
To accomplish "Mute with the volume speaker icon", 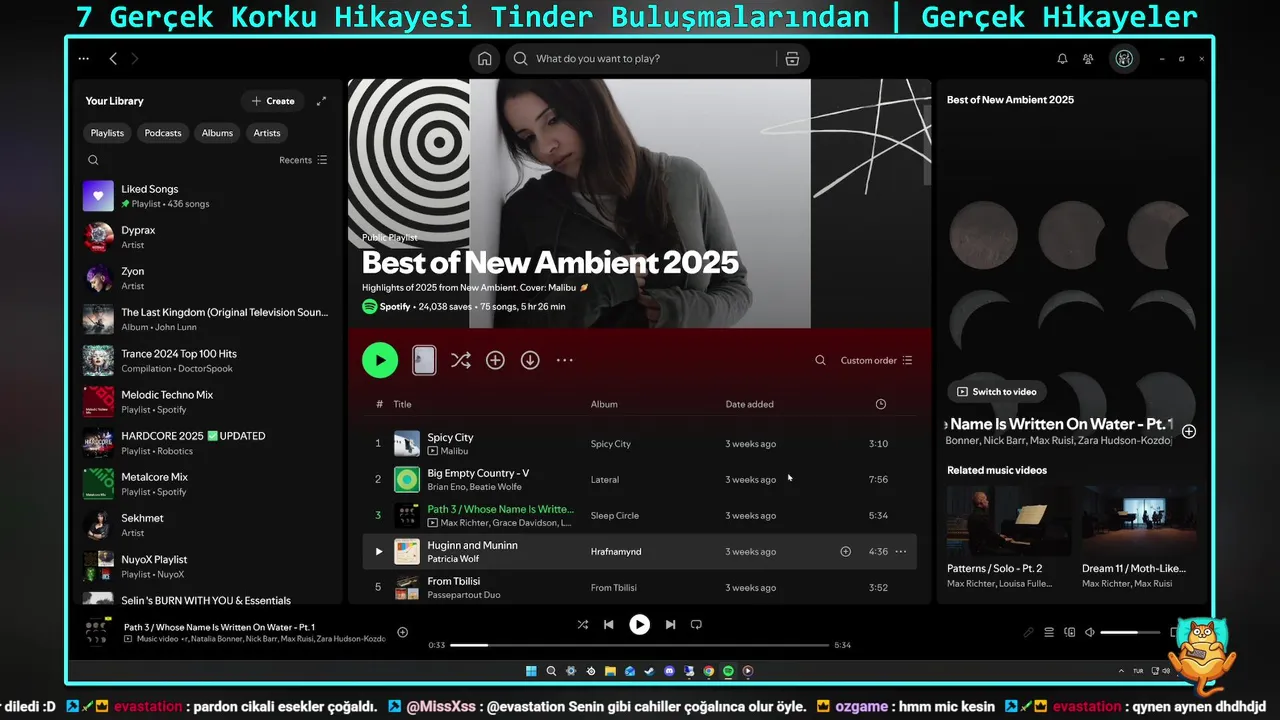I will tap(1090, 632).
